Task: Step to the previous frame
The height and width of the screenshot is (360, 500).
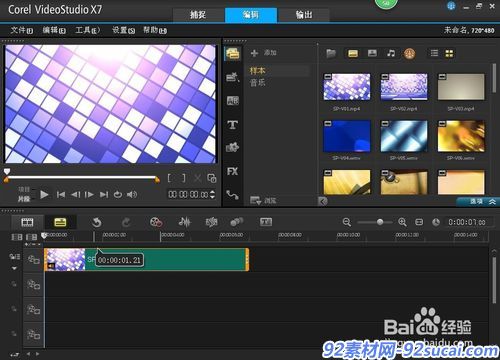Action: pos(76,194)
